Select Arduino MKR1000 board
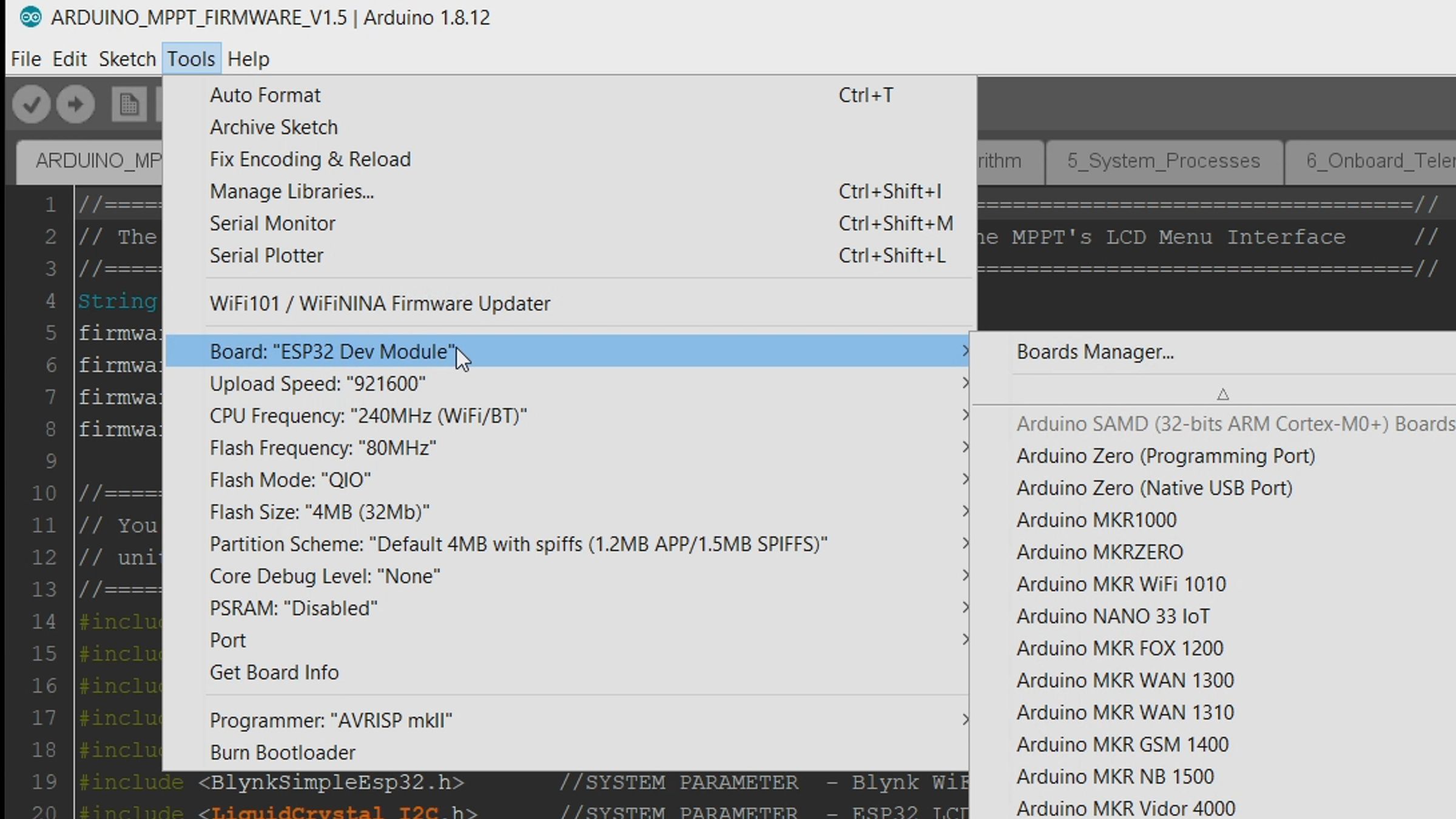The height and width of the screenshot is (819, 1456). 1215,521
